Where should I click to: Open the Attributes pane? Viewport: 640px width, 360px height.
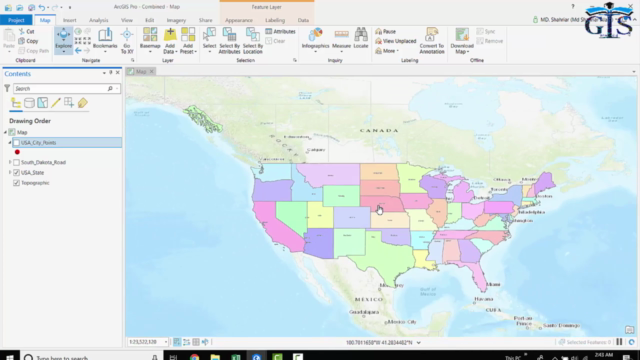tap(280, 31)
